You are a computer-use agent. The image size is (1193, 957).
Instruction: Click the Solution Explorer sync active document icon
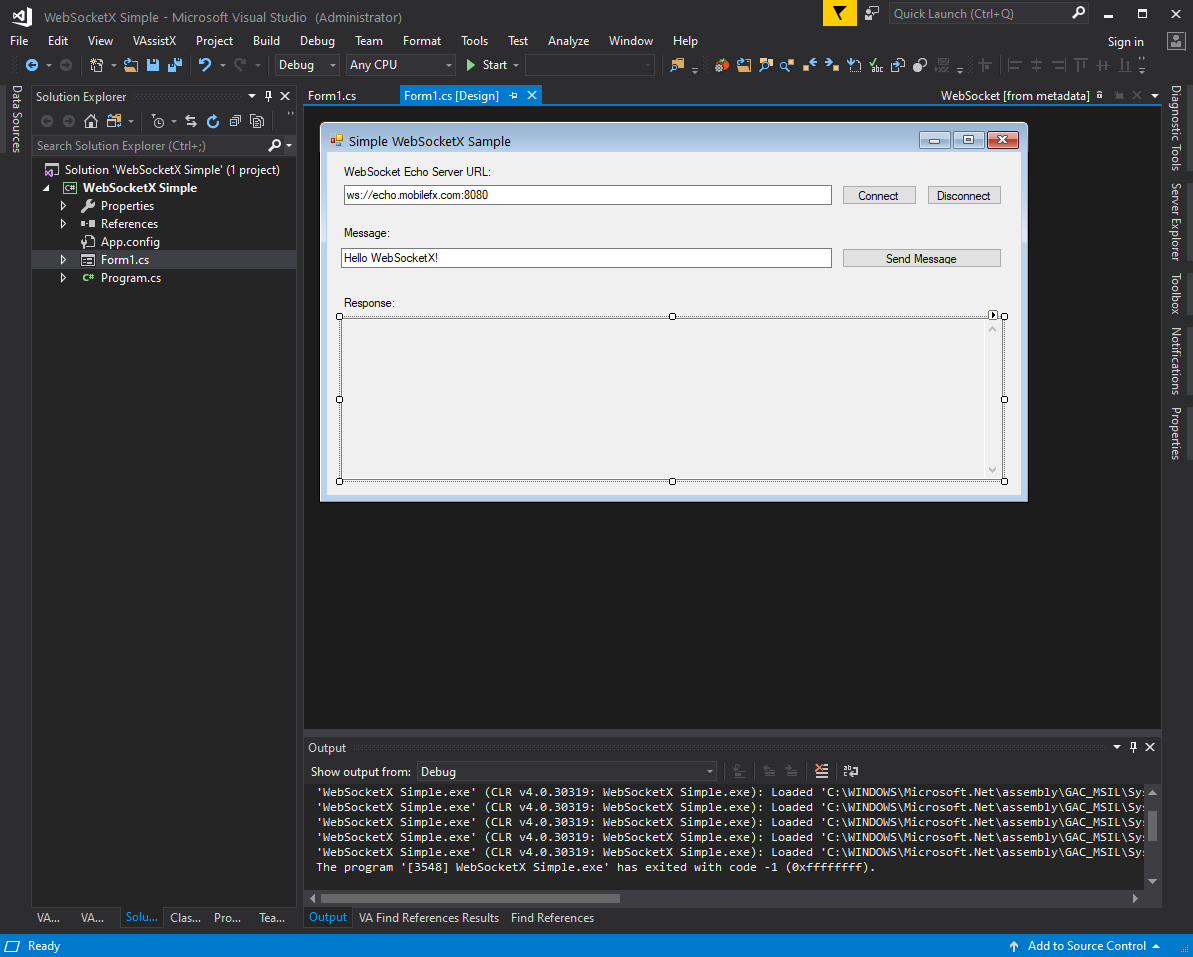coord(191,121)
